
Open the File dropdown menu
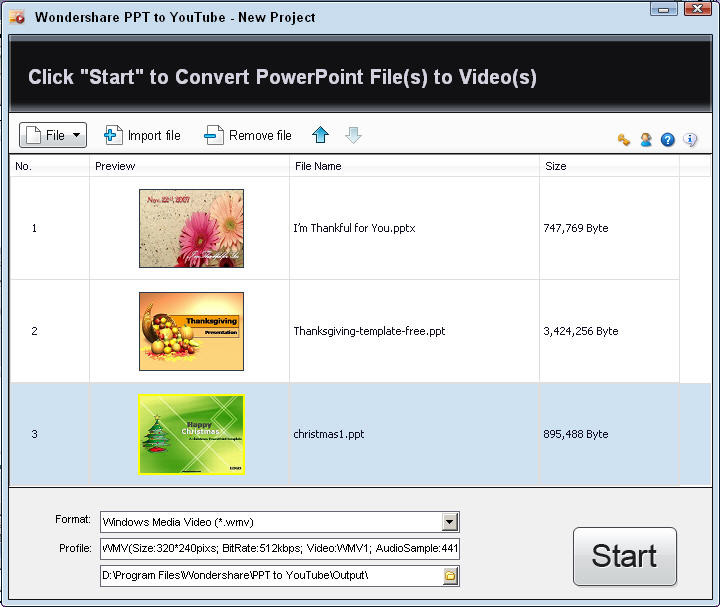53,135
